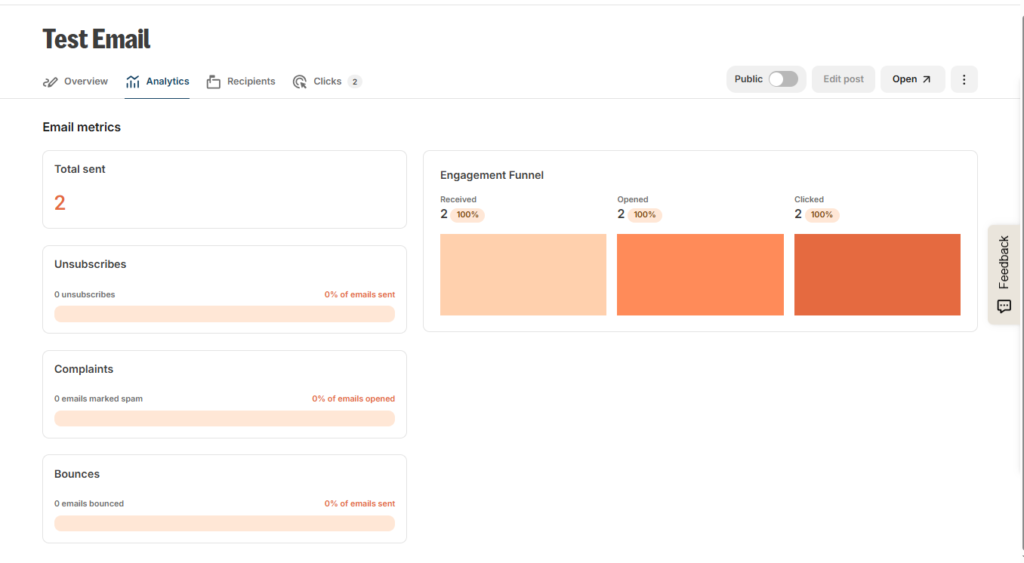The width and height of the screenshot is (1024, 563).
Task: Click the Total sent card title
Action: click(80, 169)
